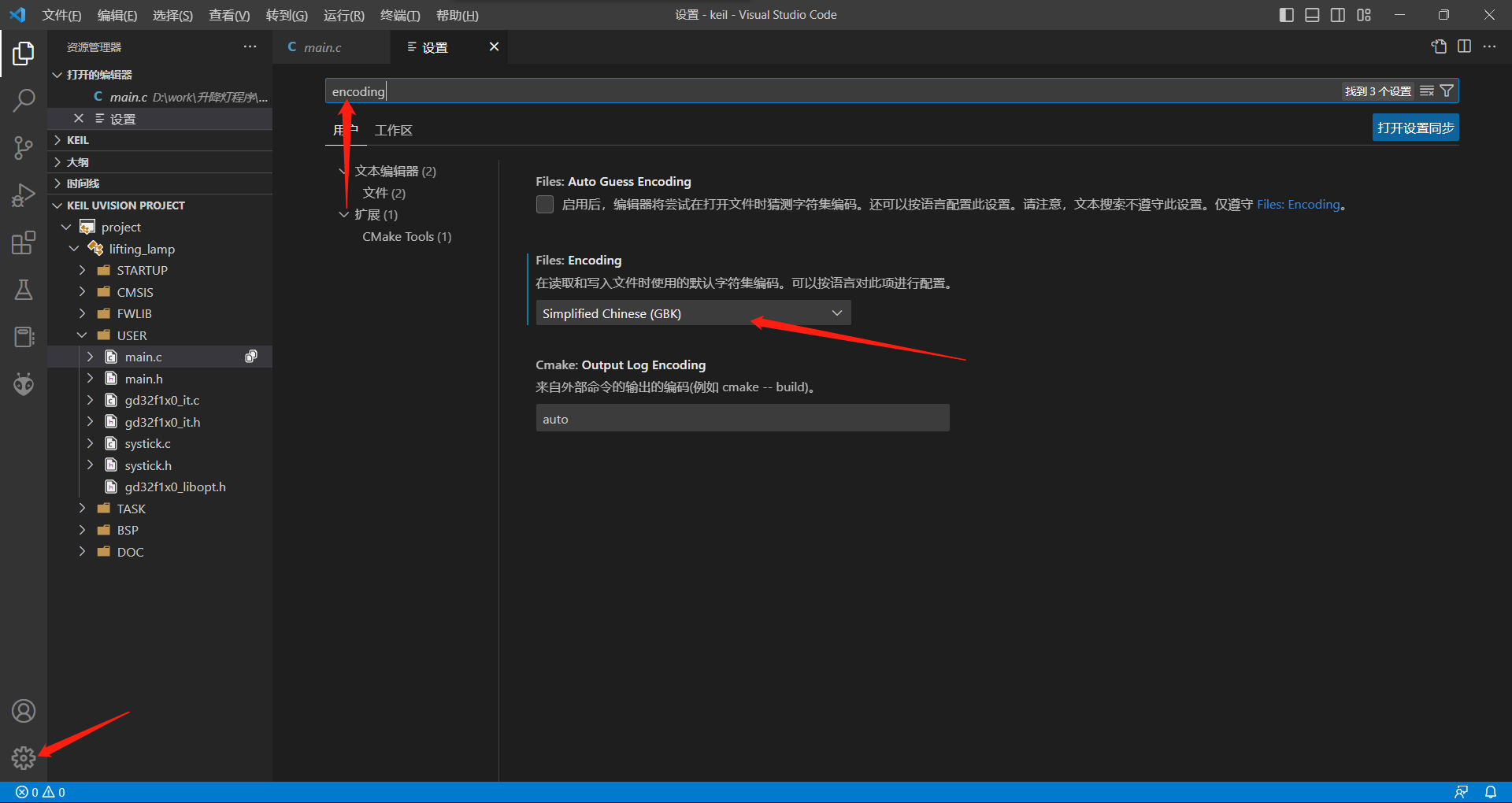Switch to the main.c editor tab
The height and width of the screenshot is (803, 1512).
point(323,47)
